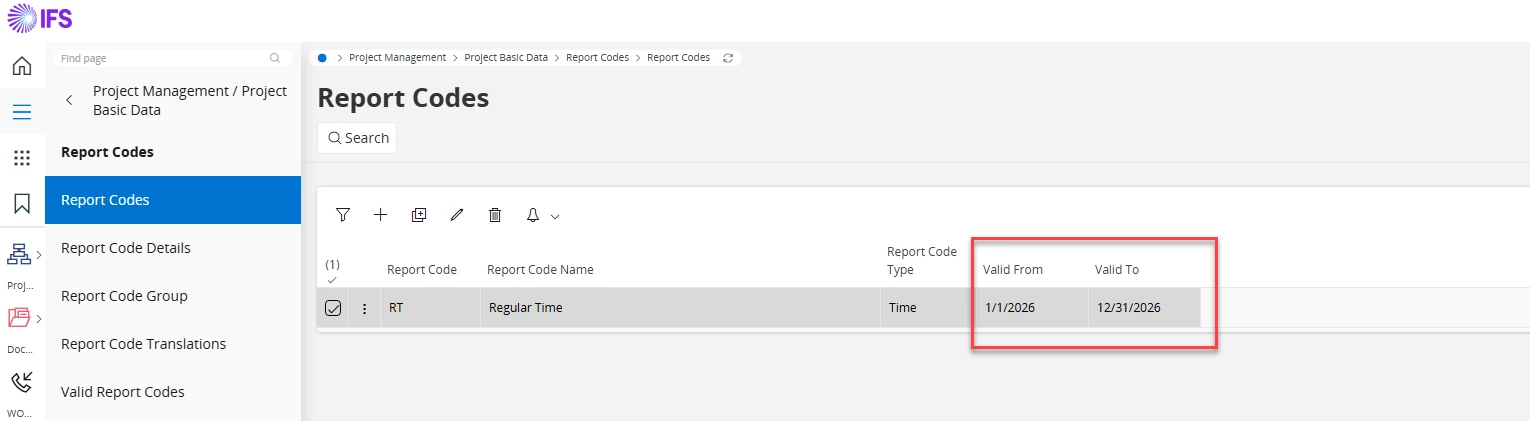Toggle the hamburger navigation menu icon
The height and width of the screenshot is (421, 1530).
pos(22,112)
